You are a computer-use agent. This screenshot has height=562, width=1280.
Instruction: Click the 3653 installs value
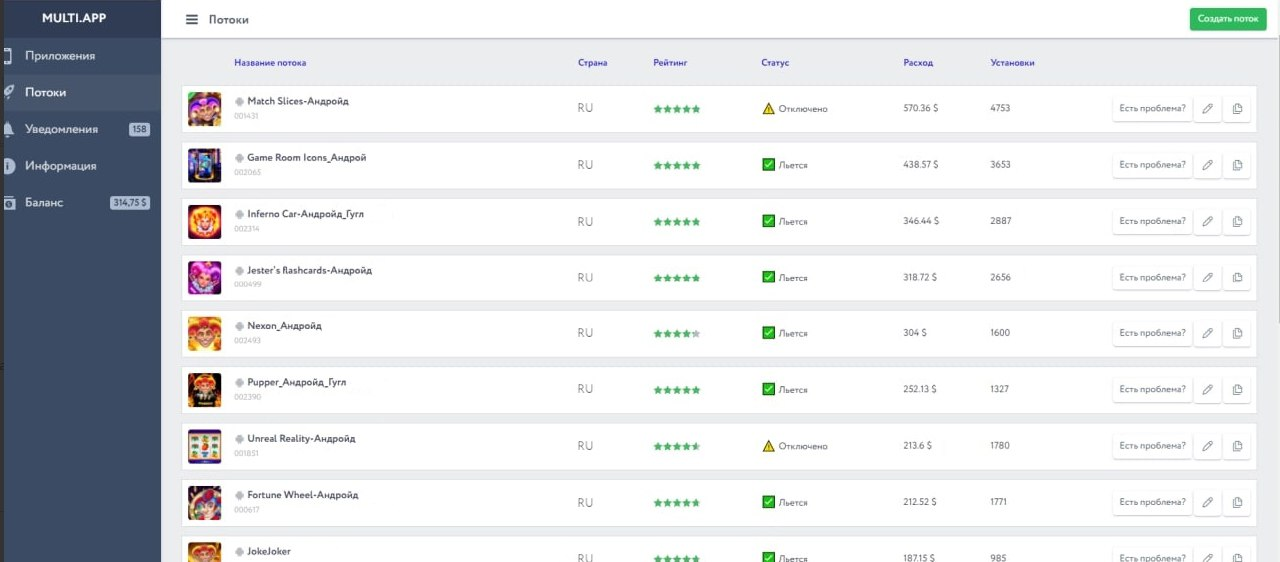point(1000,165)
